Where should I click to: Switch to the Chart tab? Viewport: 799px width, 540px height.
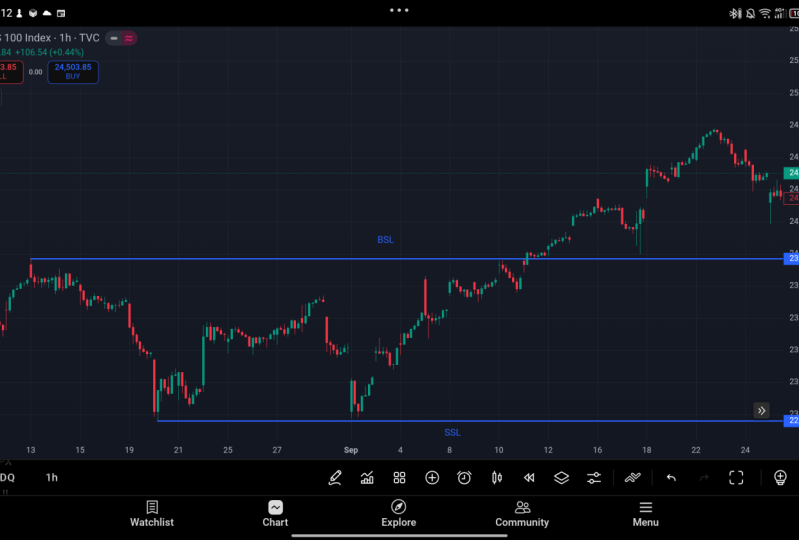275,514
